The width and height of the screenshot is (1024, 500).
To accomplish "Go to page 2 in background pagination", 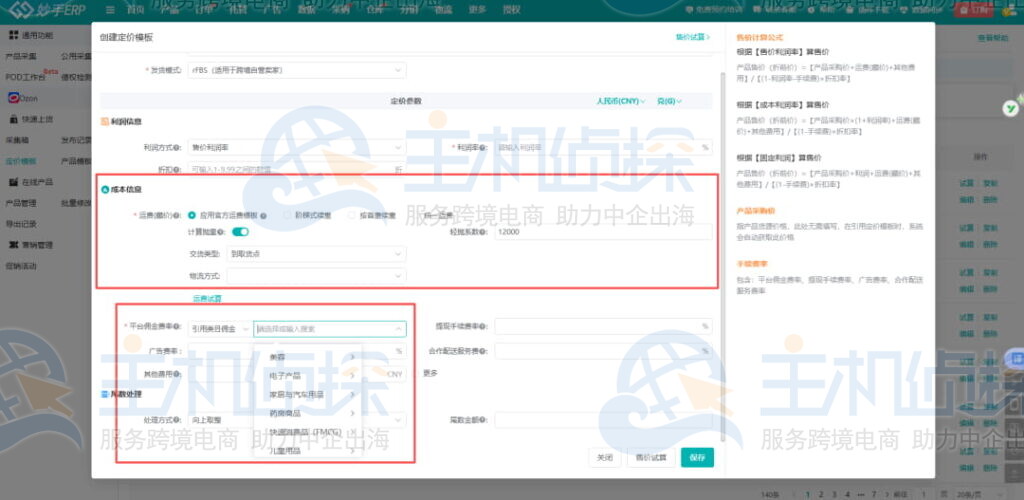I will pyautogui.click(x=821, y=494).
